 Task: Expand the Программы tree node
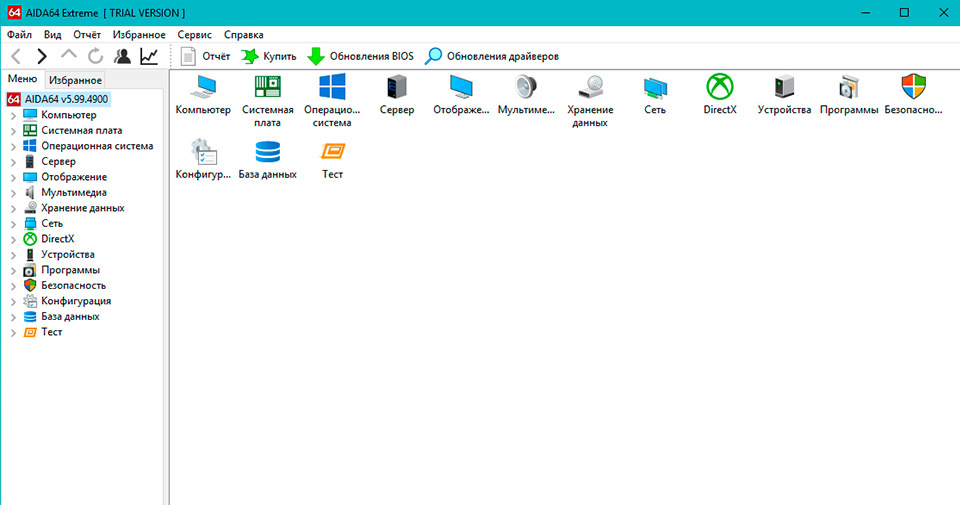13,270
